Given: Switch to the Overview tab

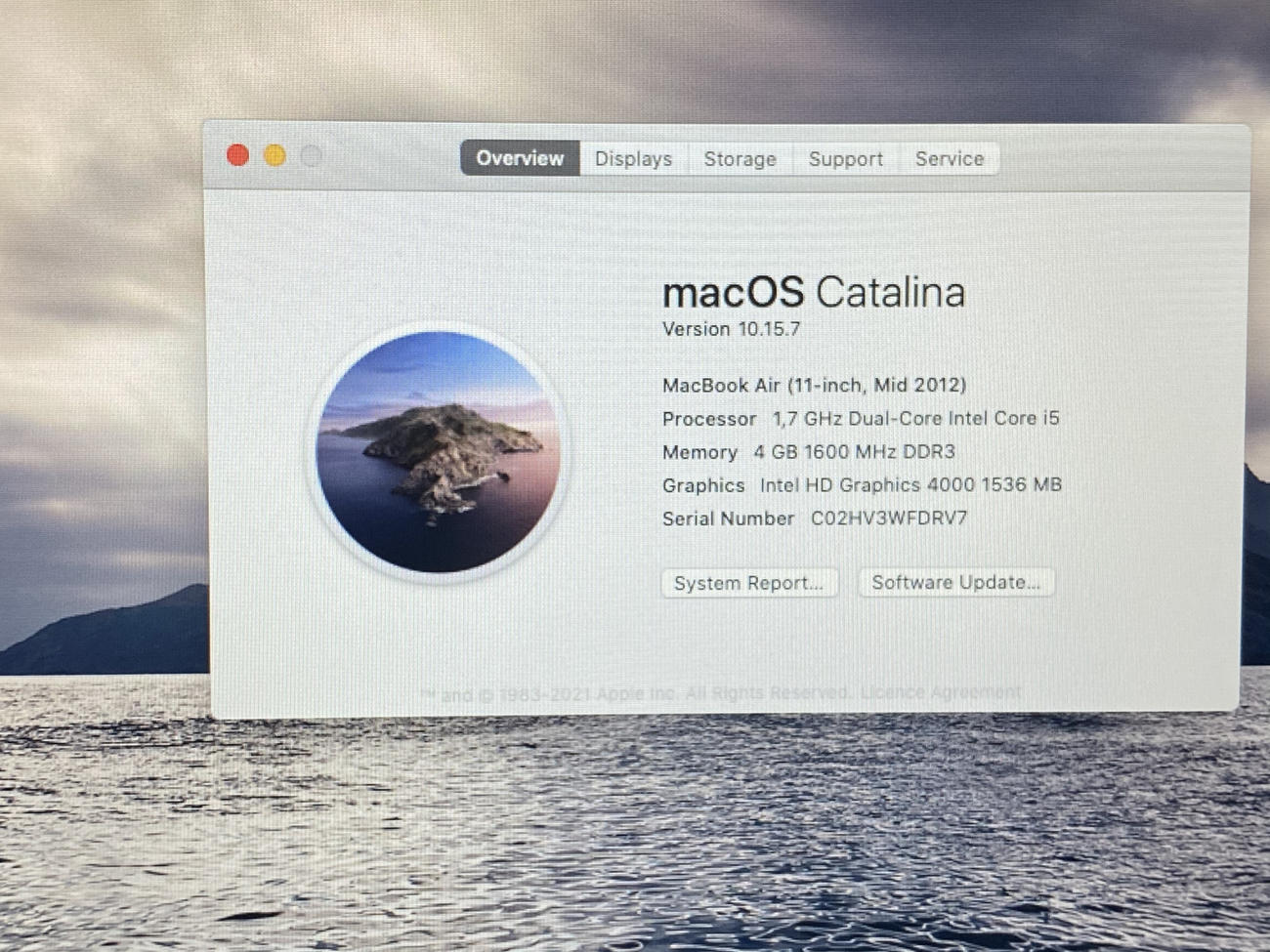Looking at the screenshot, I should click(x=520, y=158).
